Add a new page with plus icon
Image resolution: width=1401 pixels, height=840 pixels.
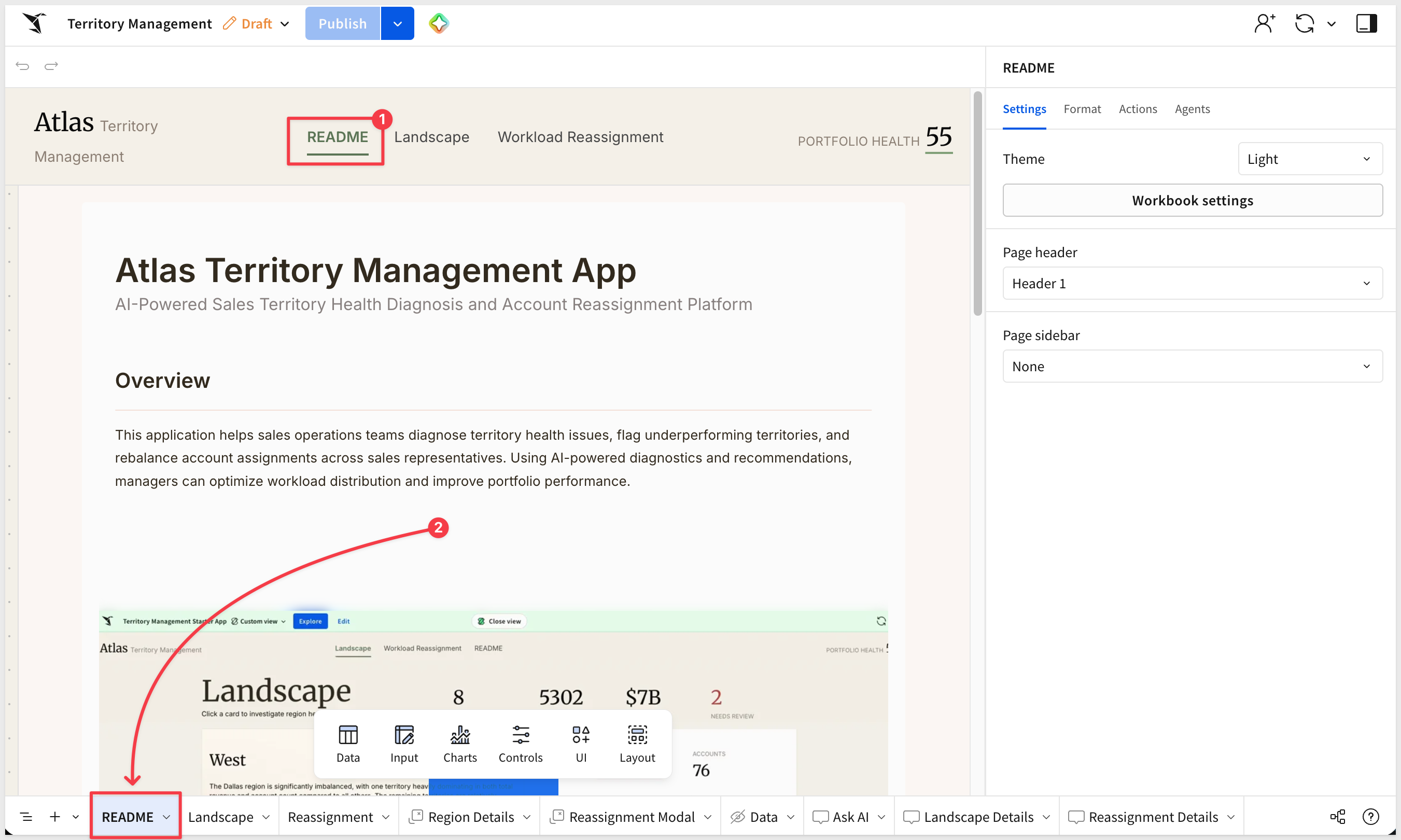click(55, 817)
